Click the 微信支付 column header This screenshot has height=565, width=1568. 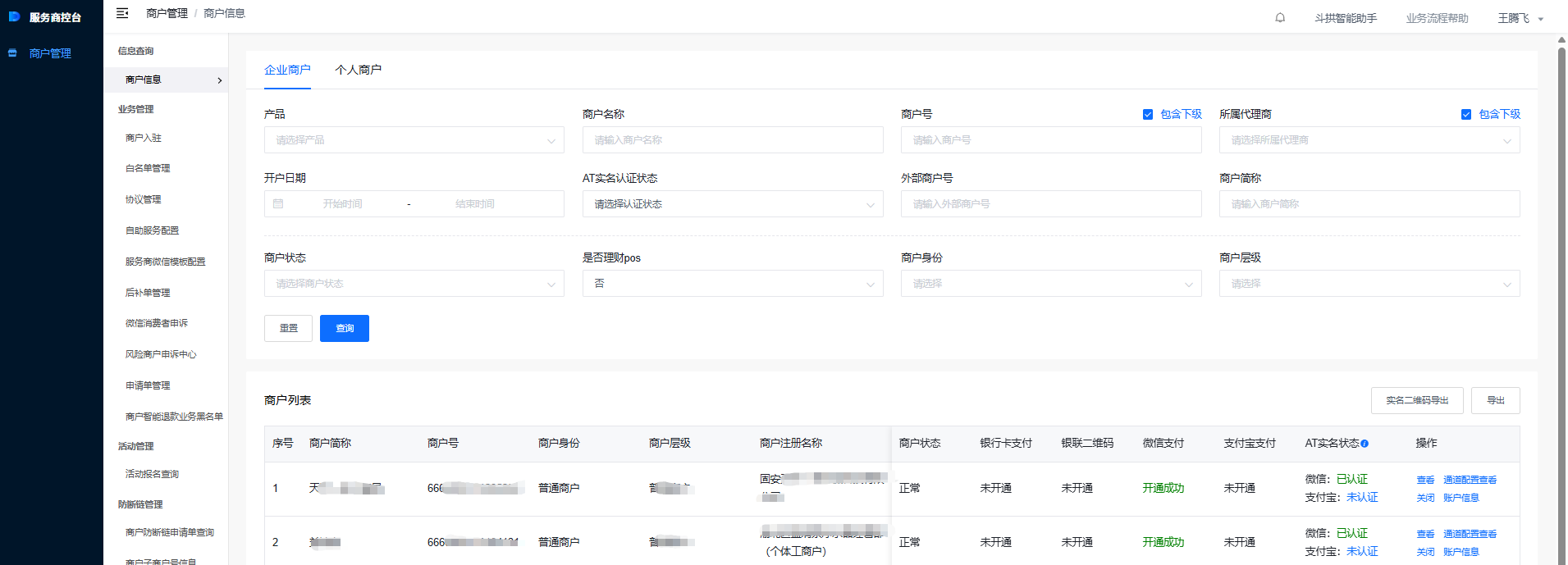tap(1163, 443)
